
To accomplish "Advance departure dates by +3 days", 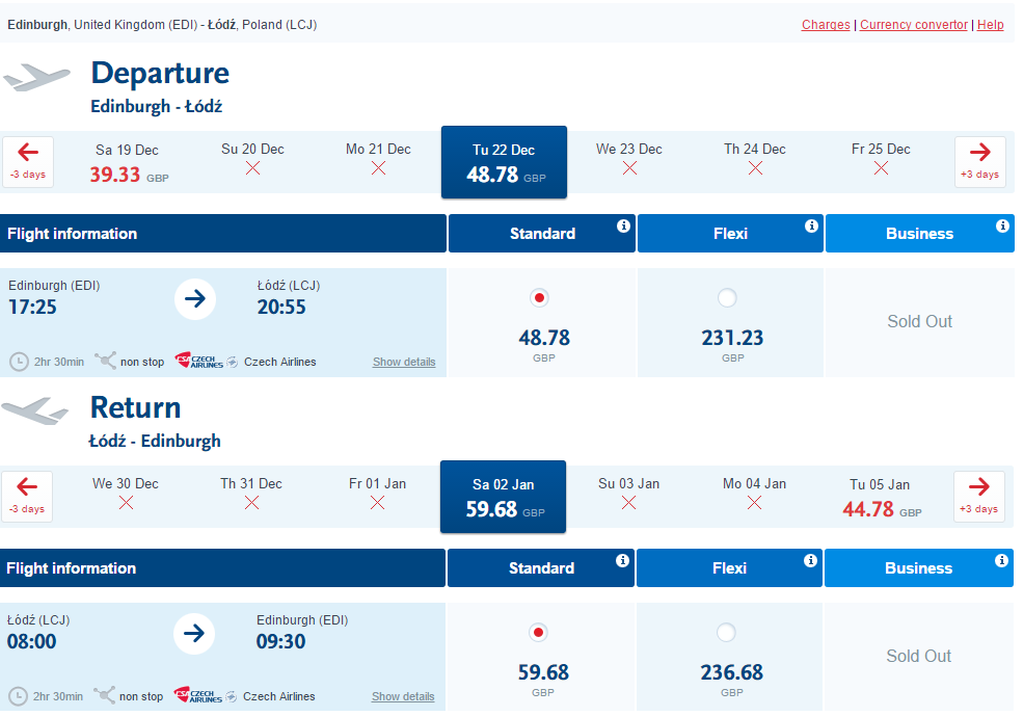I will point(980,161).
